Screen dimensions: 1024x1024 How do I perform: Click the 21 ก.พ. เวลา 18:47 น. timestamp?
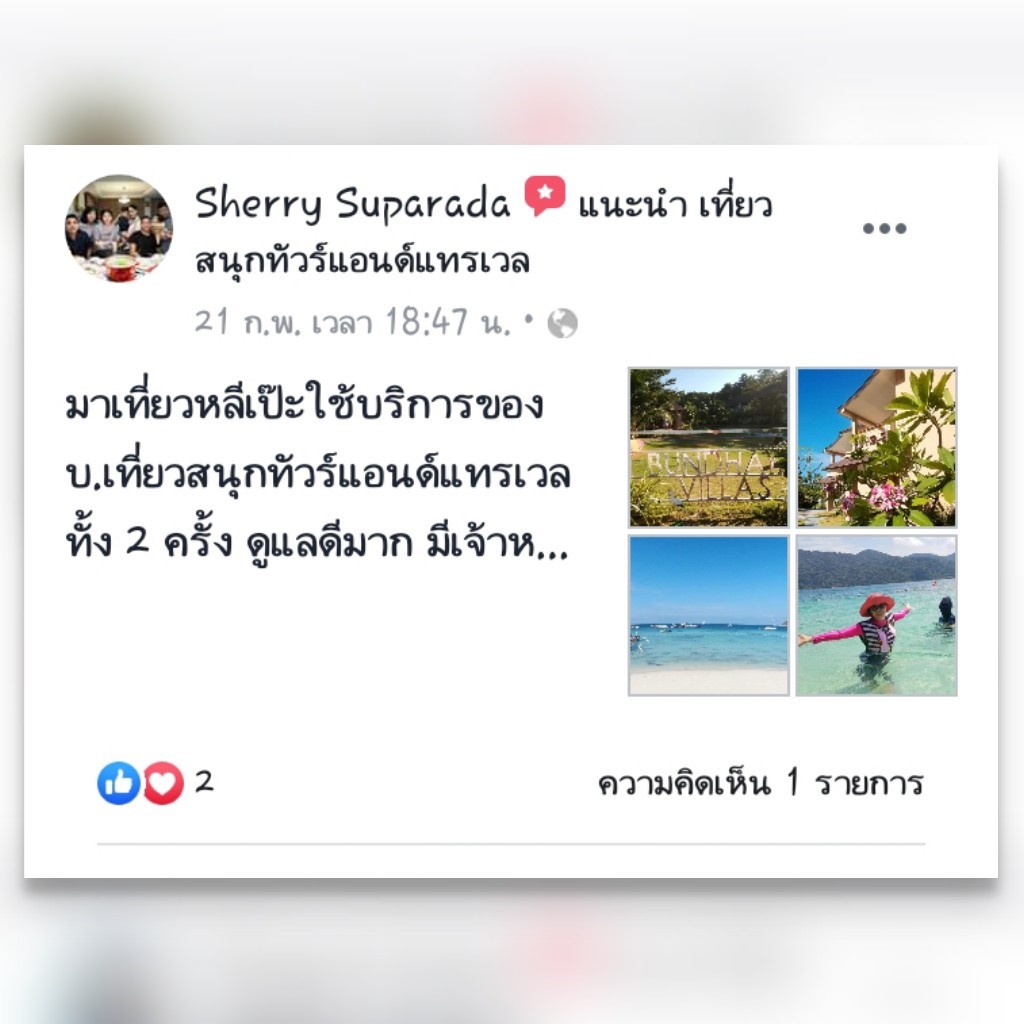(353, 322)
